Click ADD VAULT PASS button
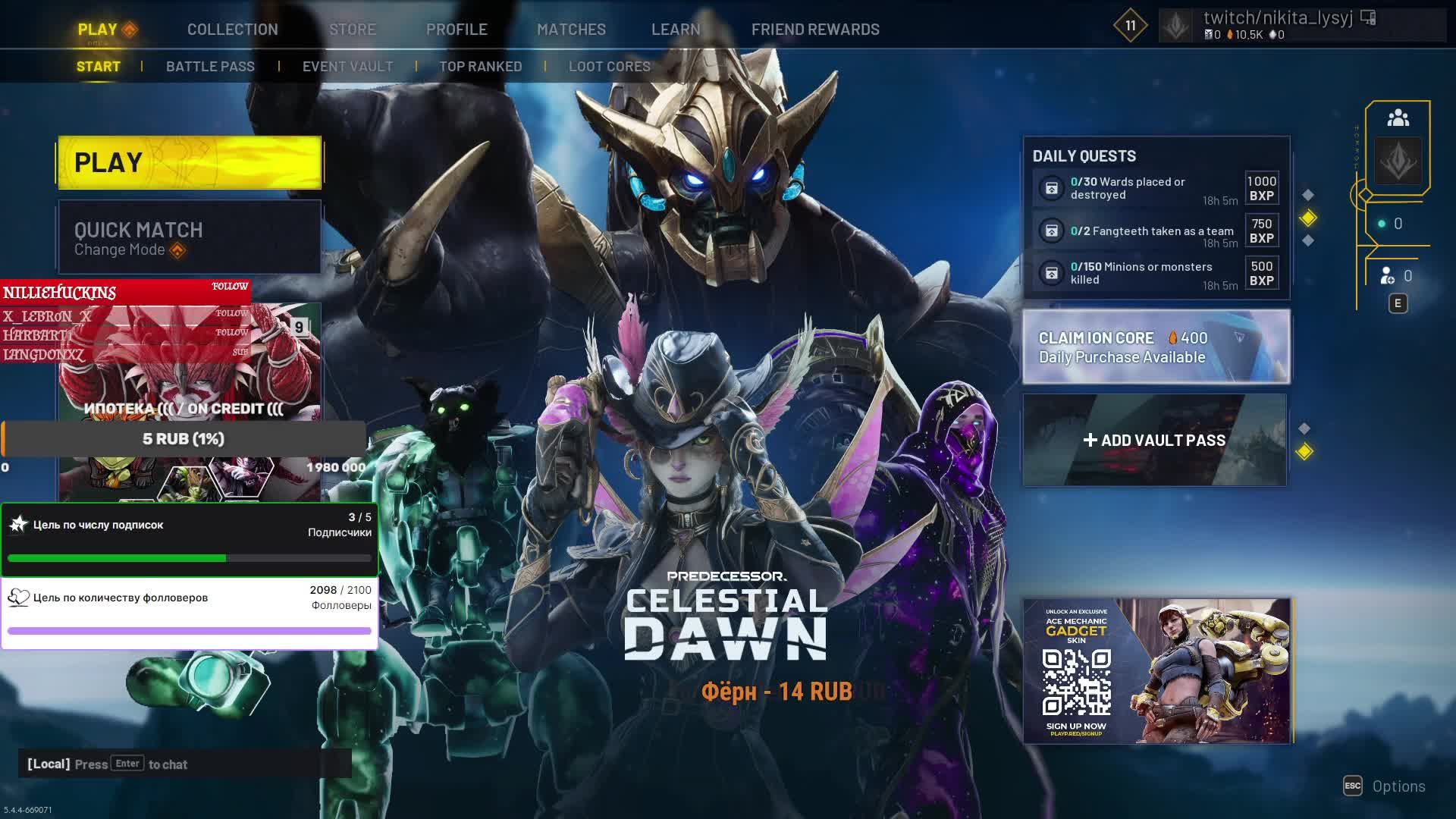This screenshot has height=819, width=1456. (1155, 440)
